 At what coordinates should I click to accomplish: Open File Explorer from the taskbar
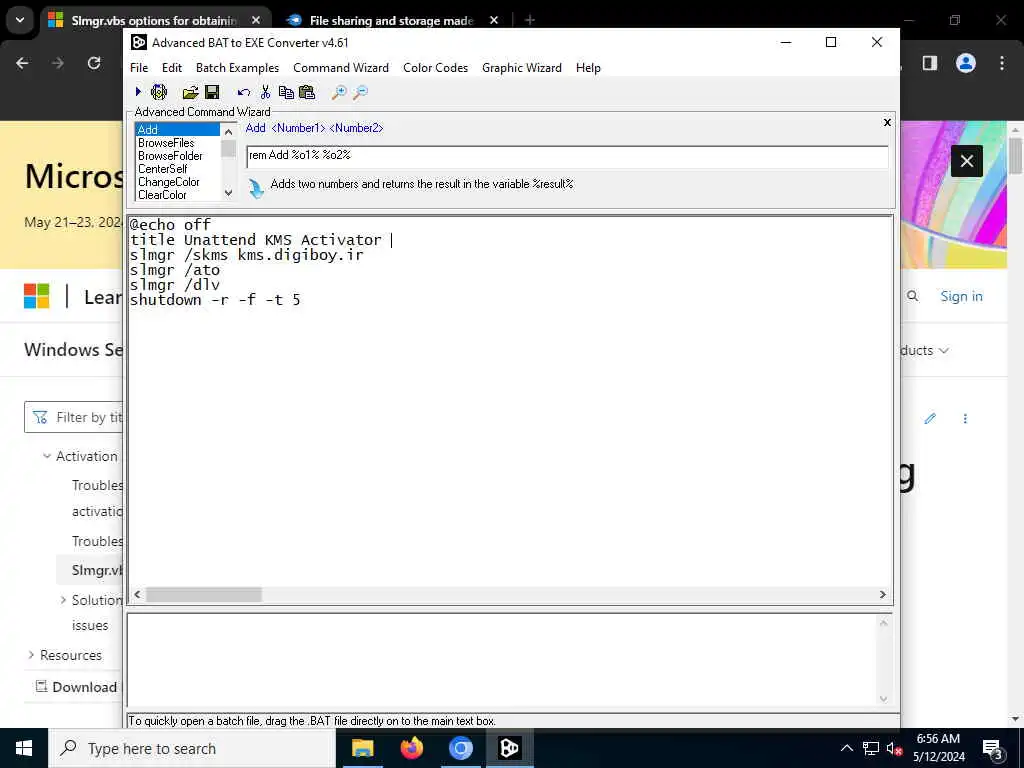[x=362, y=748]
